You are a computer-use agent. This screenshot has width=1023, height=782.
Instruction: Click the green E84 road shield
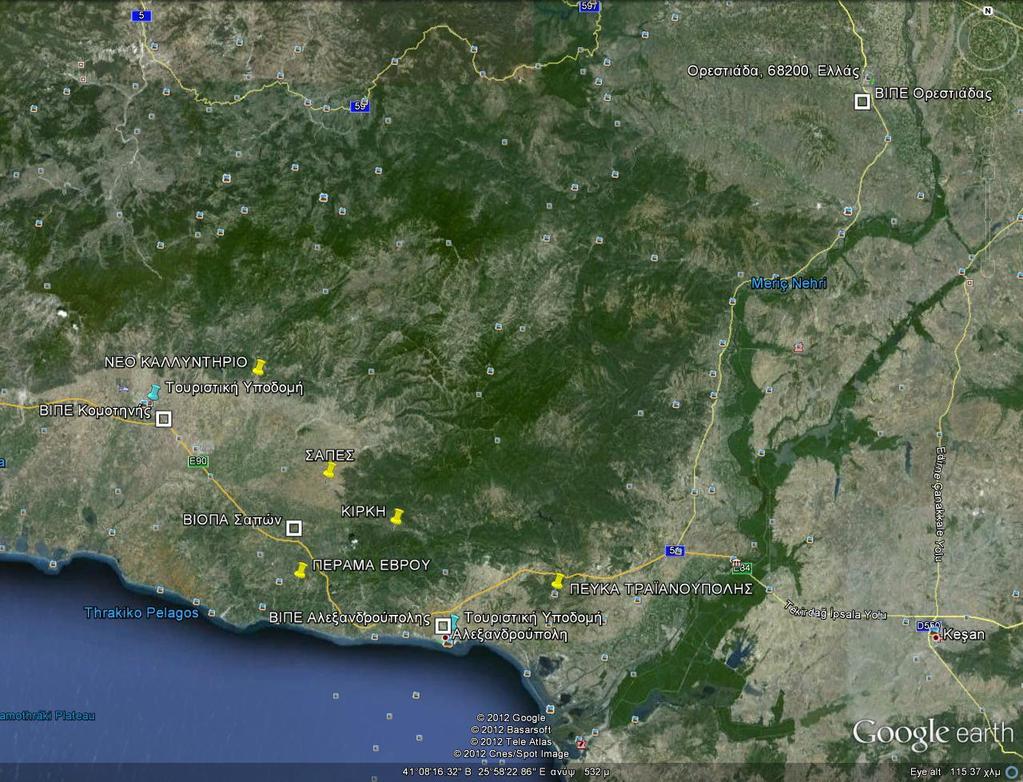click(x=742, y=569)
